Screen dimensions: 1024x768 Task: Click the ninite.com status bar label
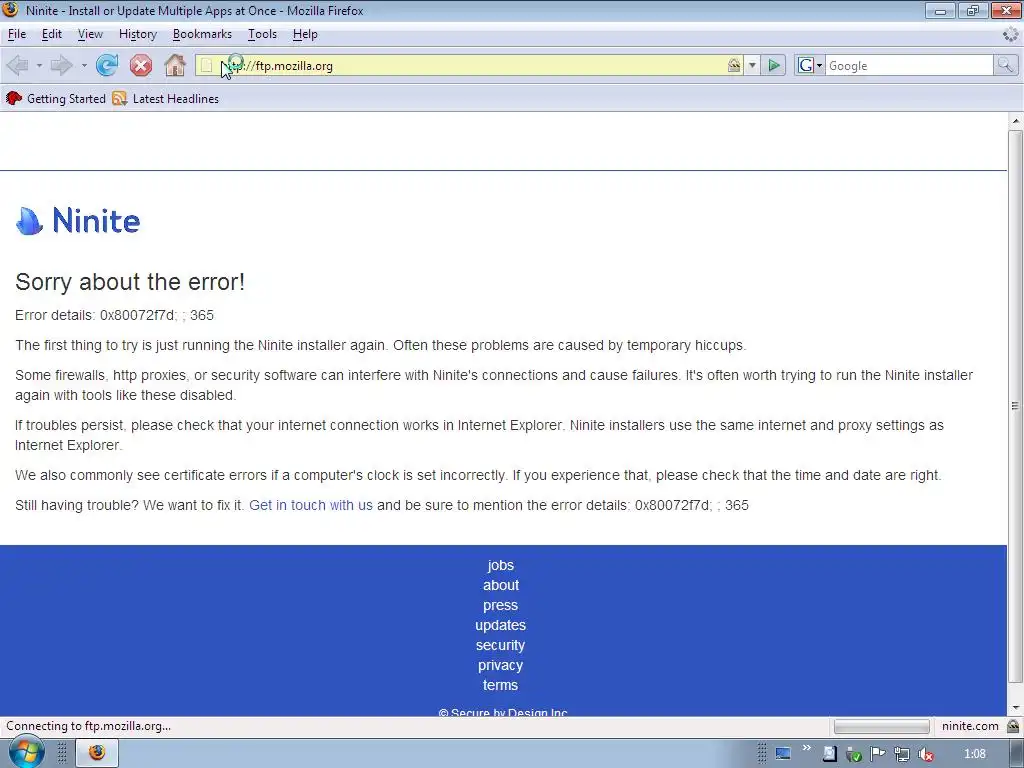point(970,726)
